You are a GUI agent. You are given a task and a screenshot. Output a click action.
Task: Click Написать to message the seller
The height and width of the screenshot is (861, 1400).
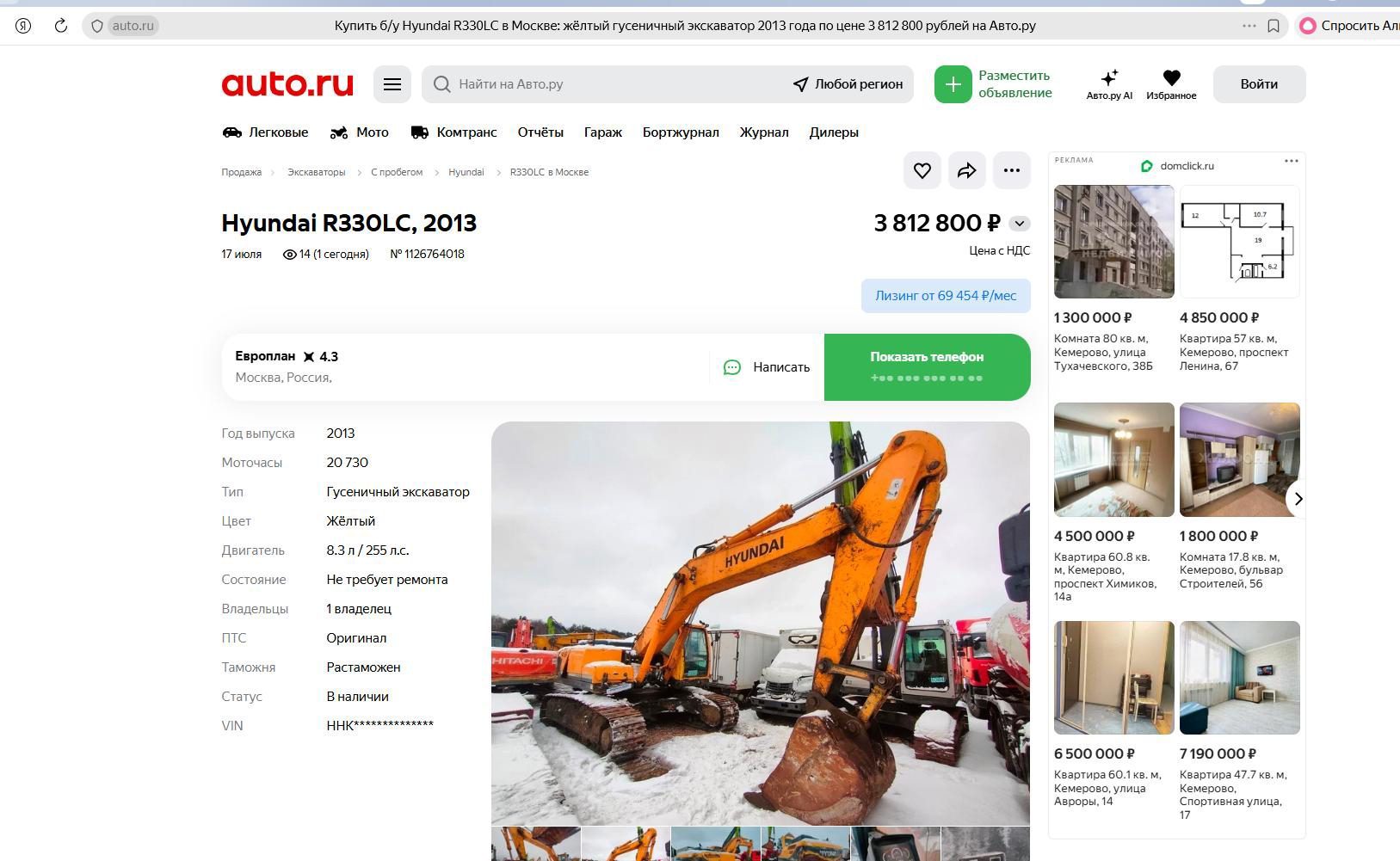point(767,367)
